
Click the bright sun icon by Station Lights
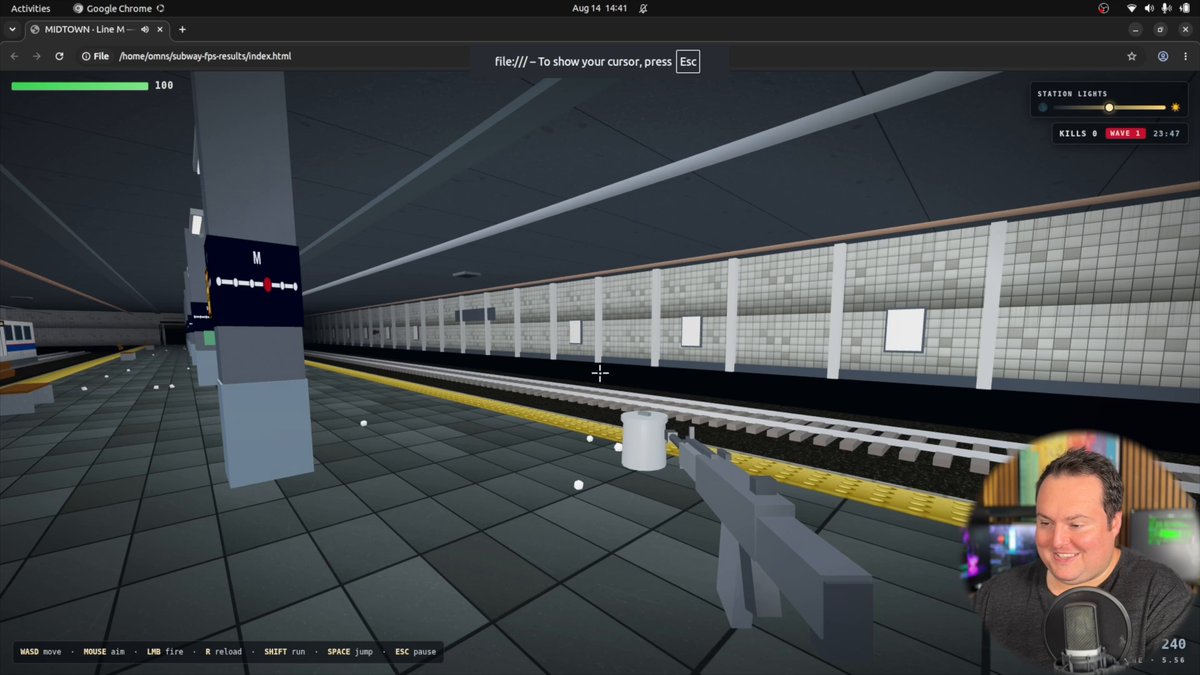point(1175,107)
